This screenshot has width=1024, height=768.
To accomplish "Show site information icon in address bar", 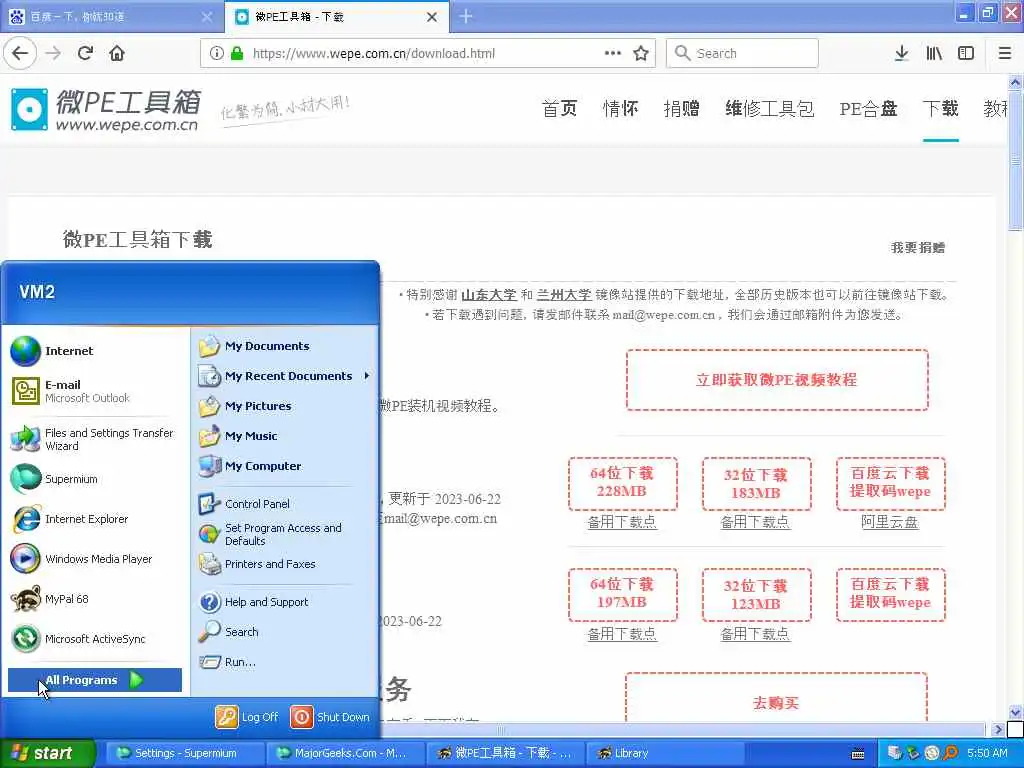I will [217, 53].
